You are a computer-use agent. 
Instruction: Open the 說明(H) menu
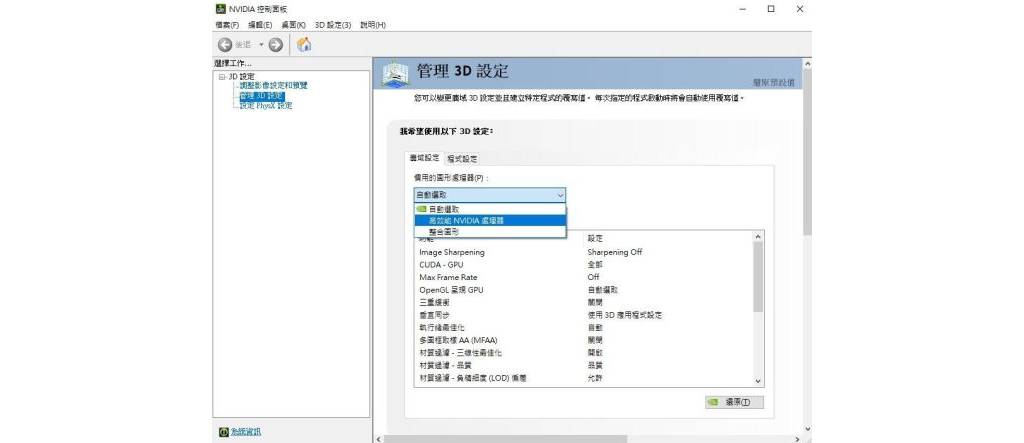(x=372, y=25)
